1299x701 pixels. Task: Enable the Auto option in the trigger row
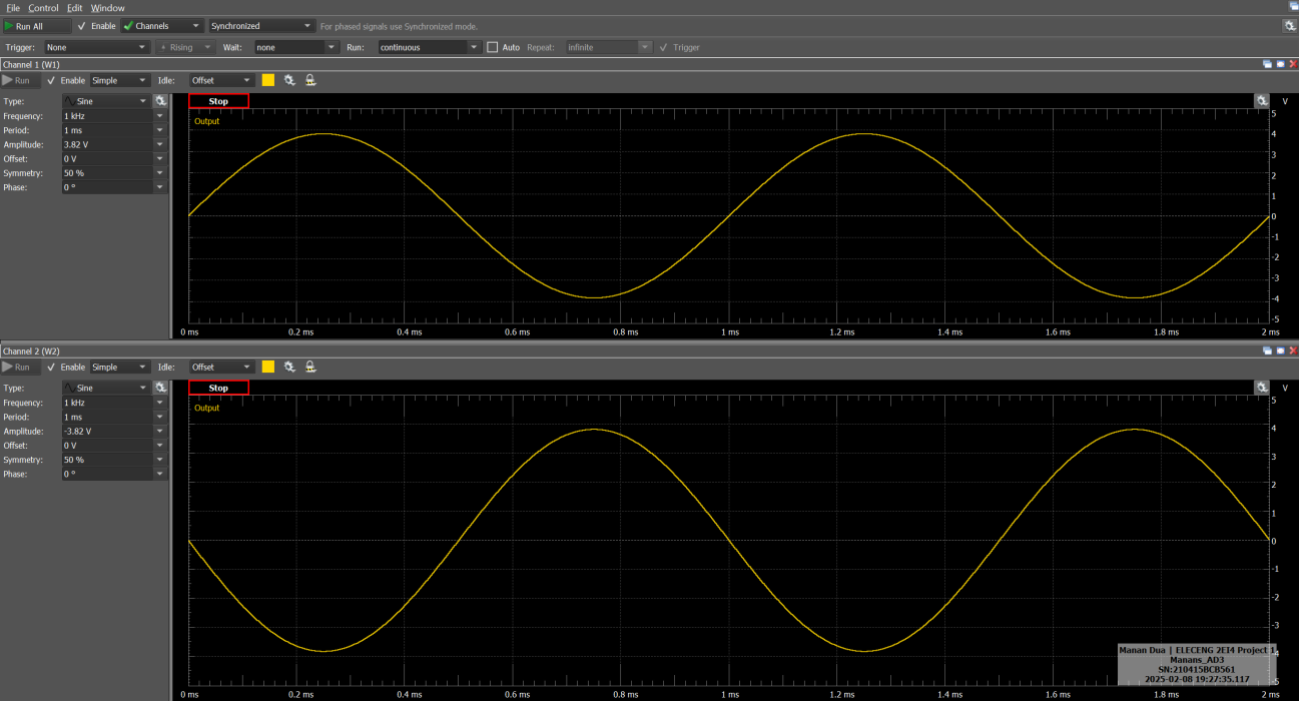tap(491, 47)
